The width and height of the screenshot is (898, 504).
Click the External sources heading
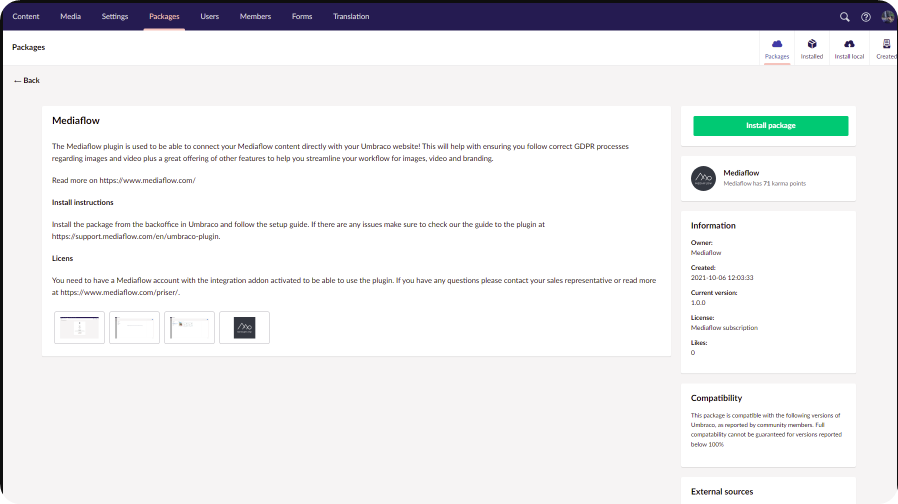point(722,491)
